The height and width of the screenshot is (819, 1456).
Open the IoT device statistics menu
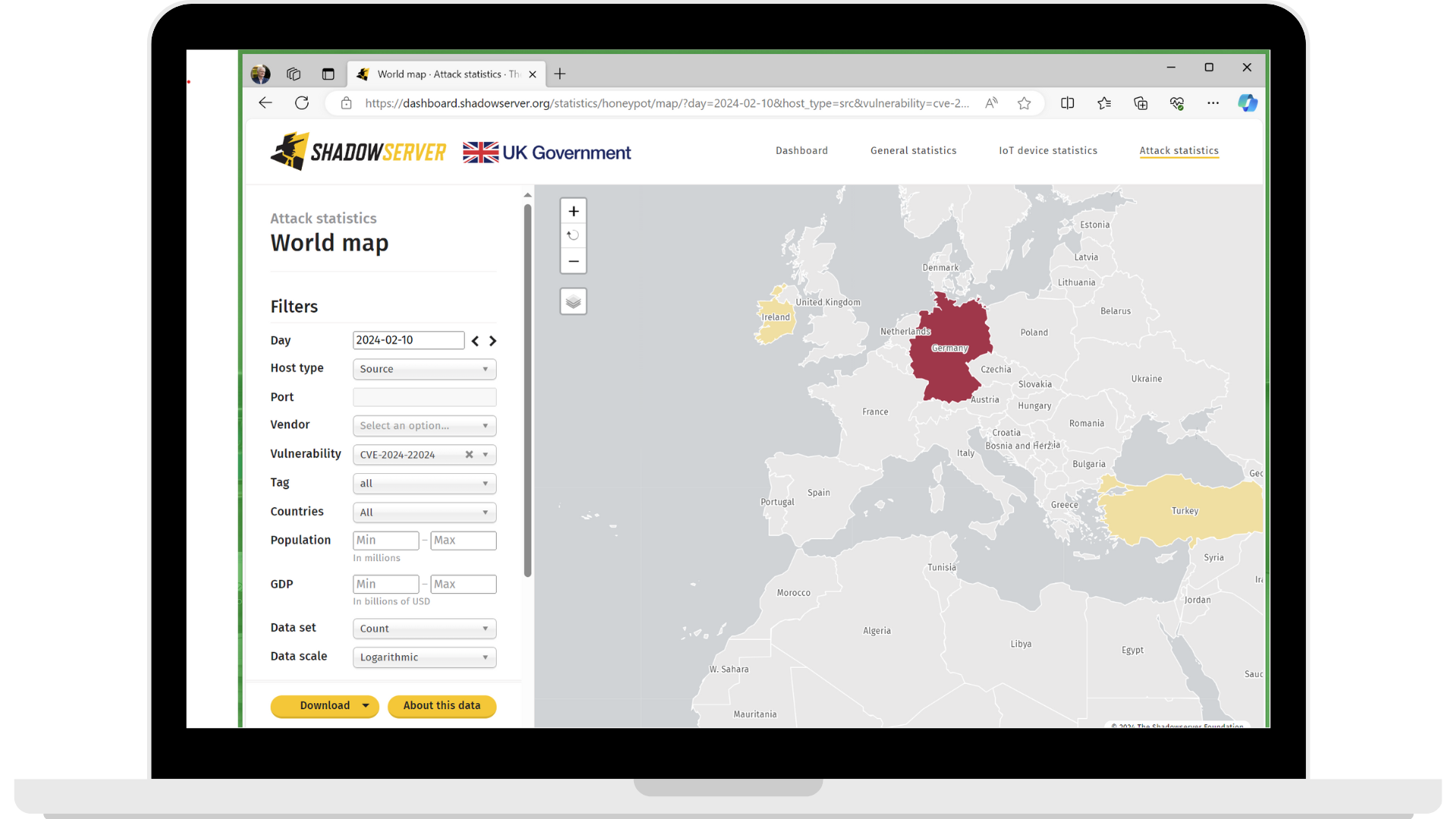(1047, 151)
